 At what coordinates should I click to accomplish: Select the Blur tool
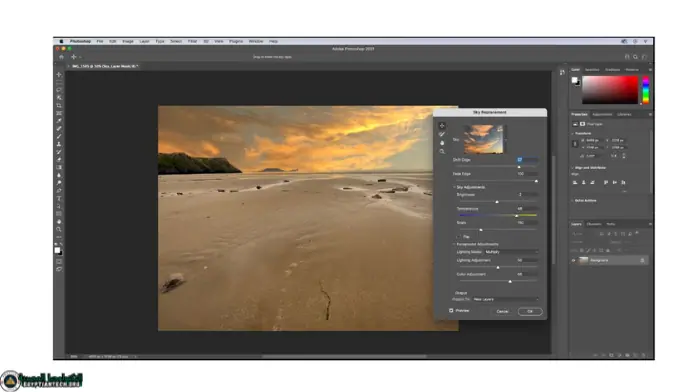point(59,175)
